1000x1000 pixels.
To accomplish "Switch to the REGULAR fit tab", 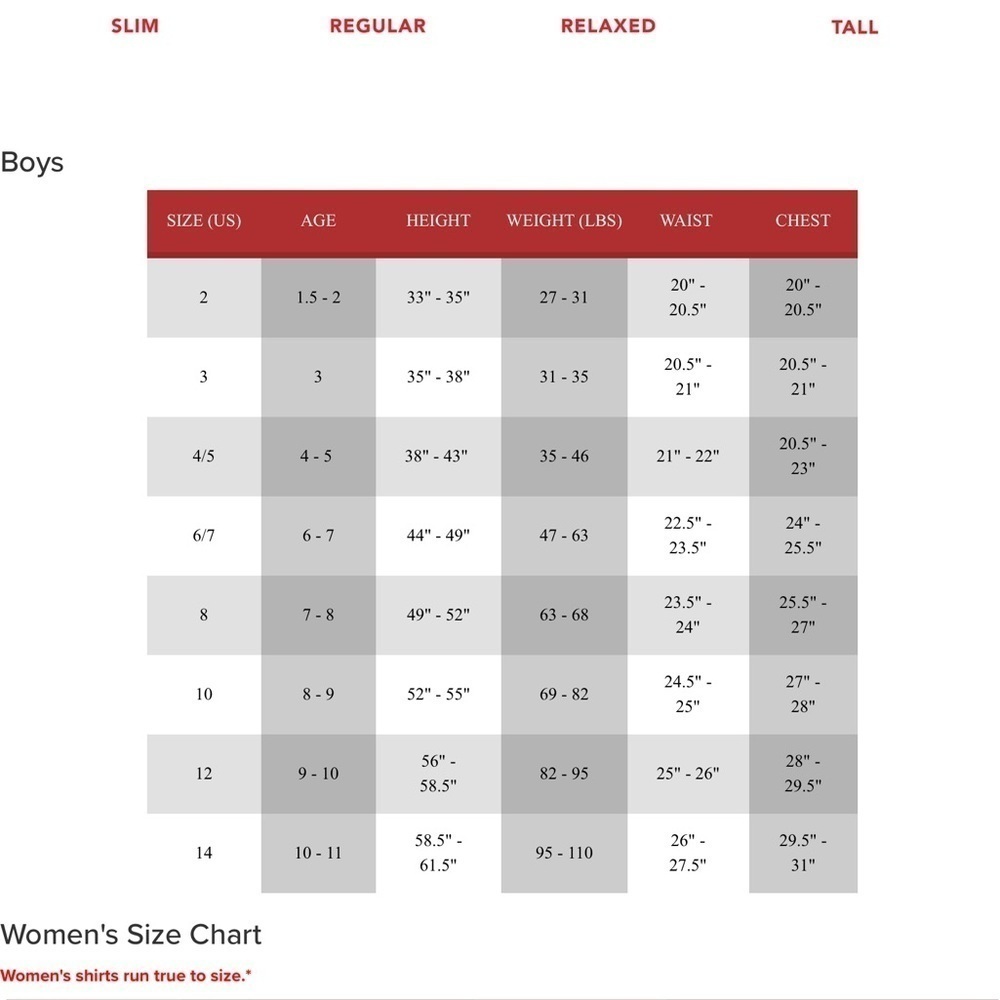I will (x=378, y=26).
